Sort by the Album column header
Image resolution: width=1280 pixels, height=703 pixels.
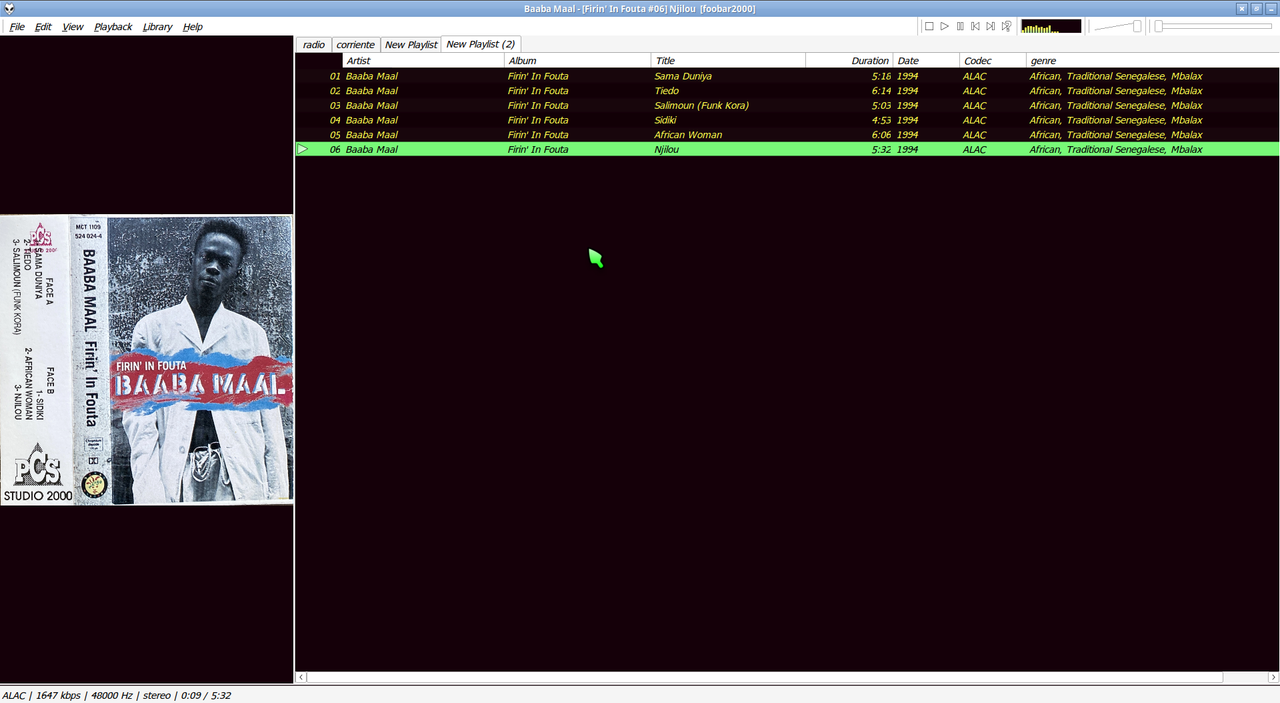[577, 61]
